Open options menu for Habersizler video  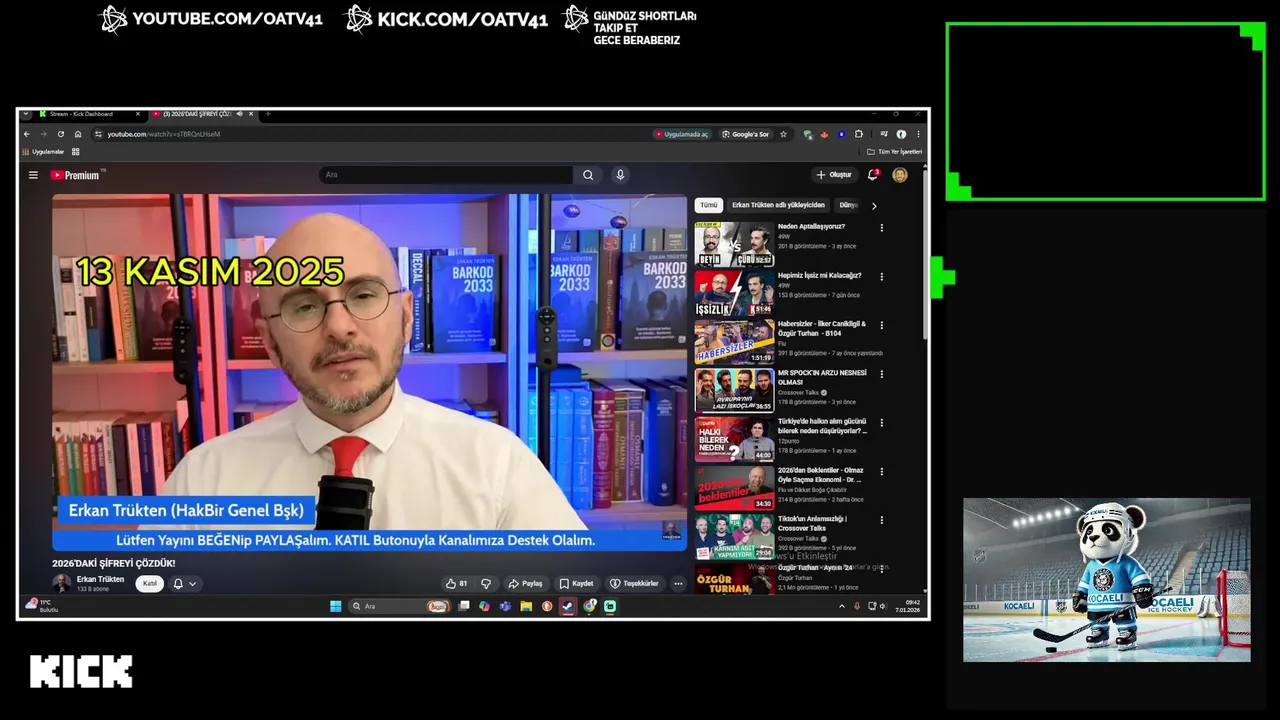point(882,325)
